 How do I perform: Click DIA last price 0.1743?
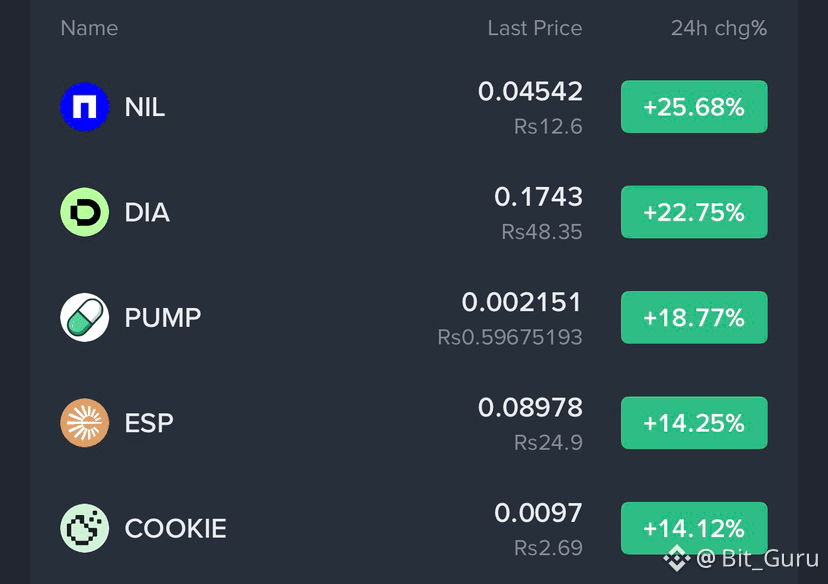pos(538,197)
